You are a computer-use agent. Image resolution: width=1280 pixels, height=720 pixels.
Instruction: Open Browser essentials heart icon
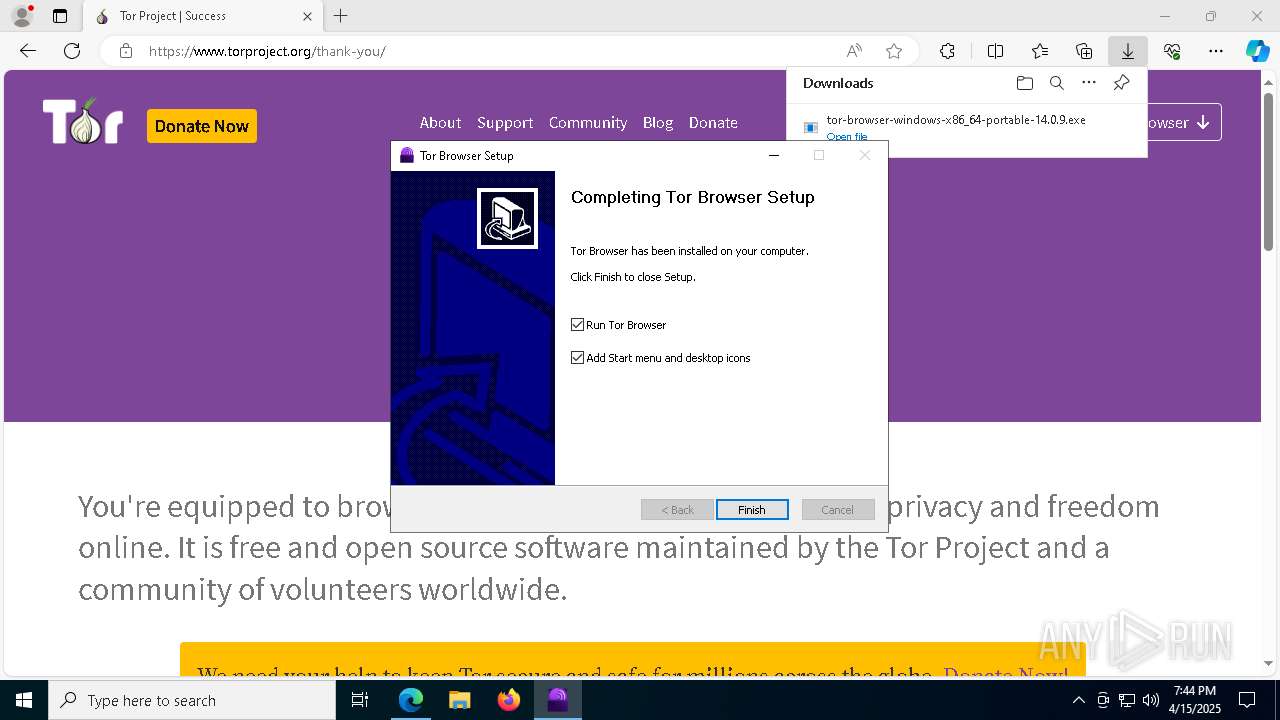tap(1172, 51)
